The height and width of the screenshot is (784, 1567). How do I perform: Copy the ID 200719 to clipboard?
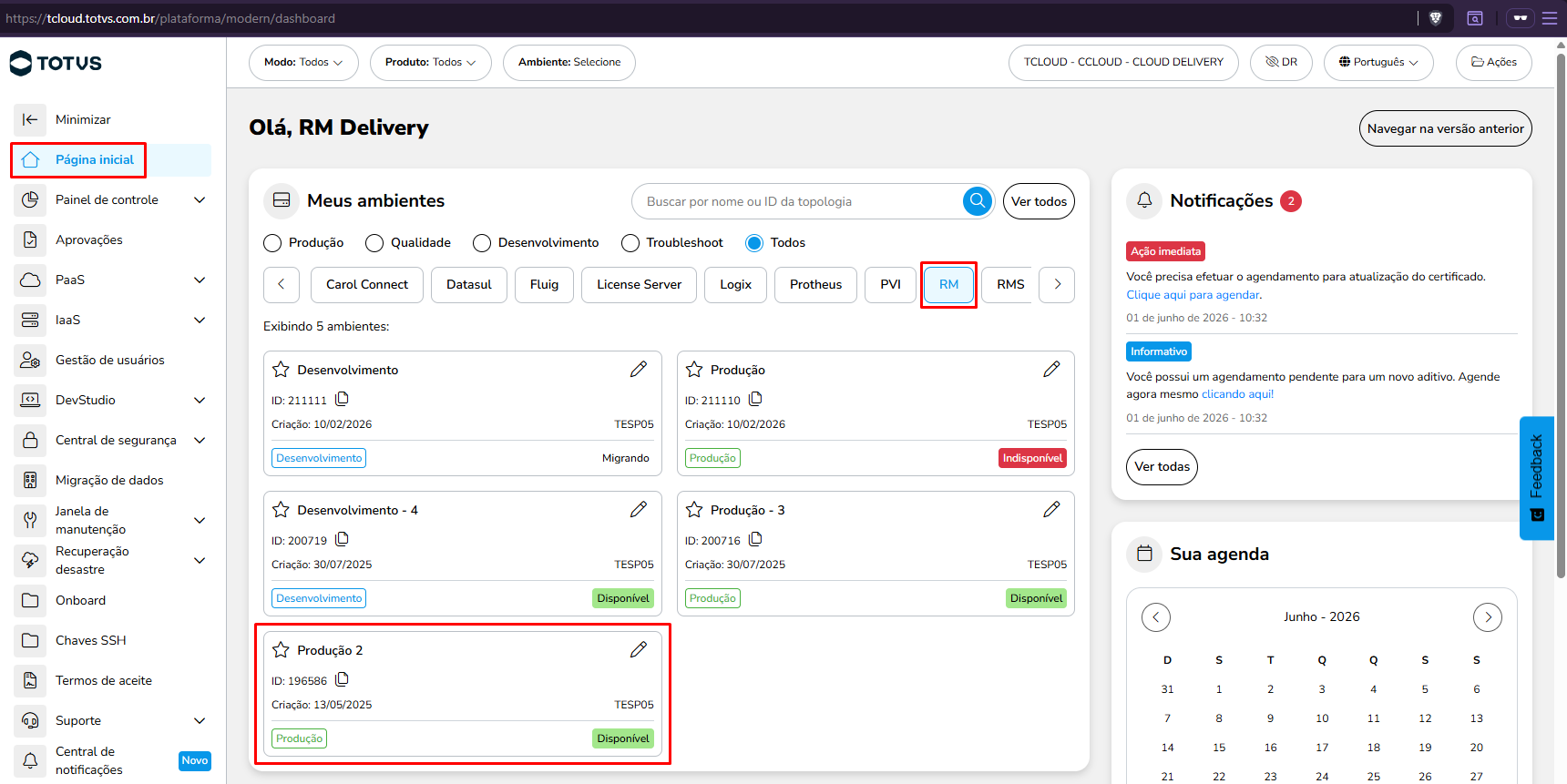pyautogui.click(x=343, y=539)
